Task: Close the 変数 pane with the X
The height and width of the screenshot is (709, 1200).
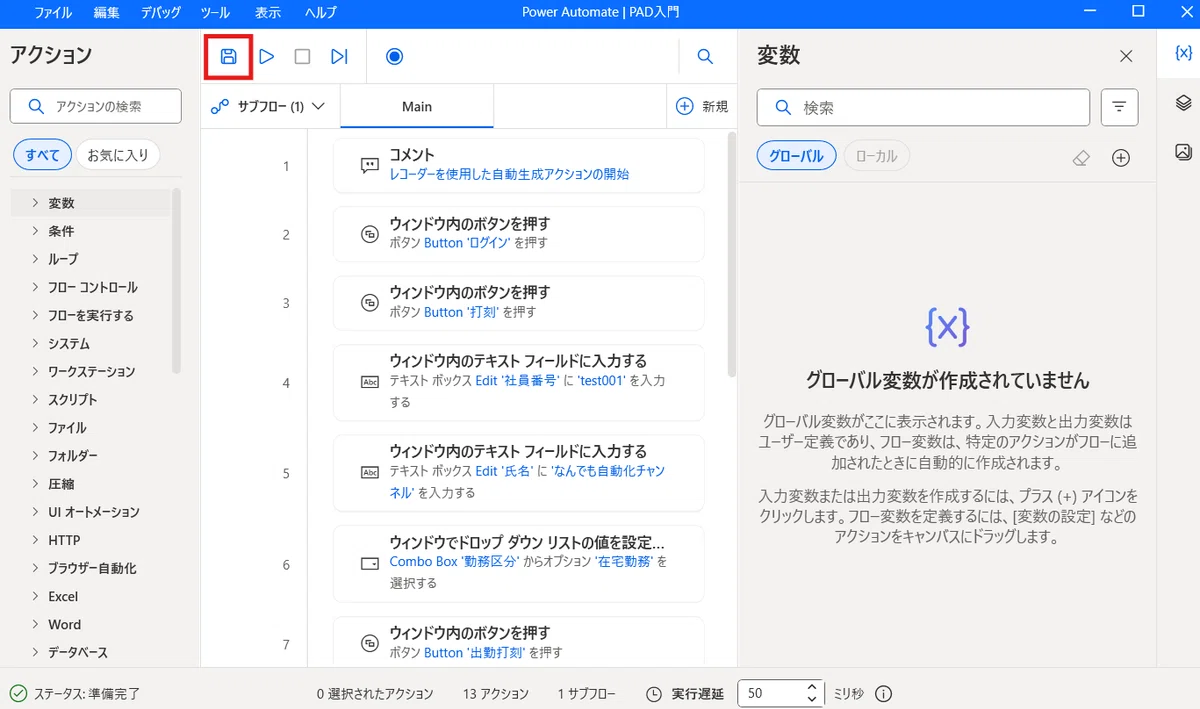Action: coord(1126,56)
